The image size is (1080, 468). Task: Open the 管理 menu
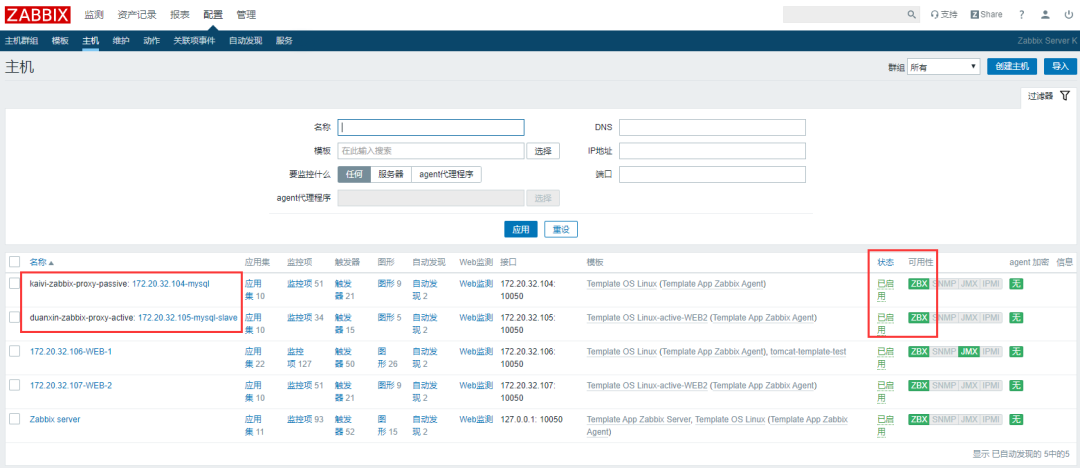pyautogui.click(x=246, y=14)
